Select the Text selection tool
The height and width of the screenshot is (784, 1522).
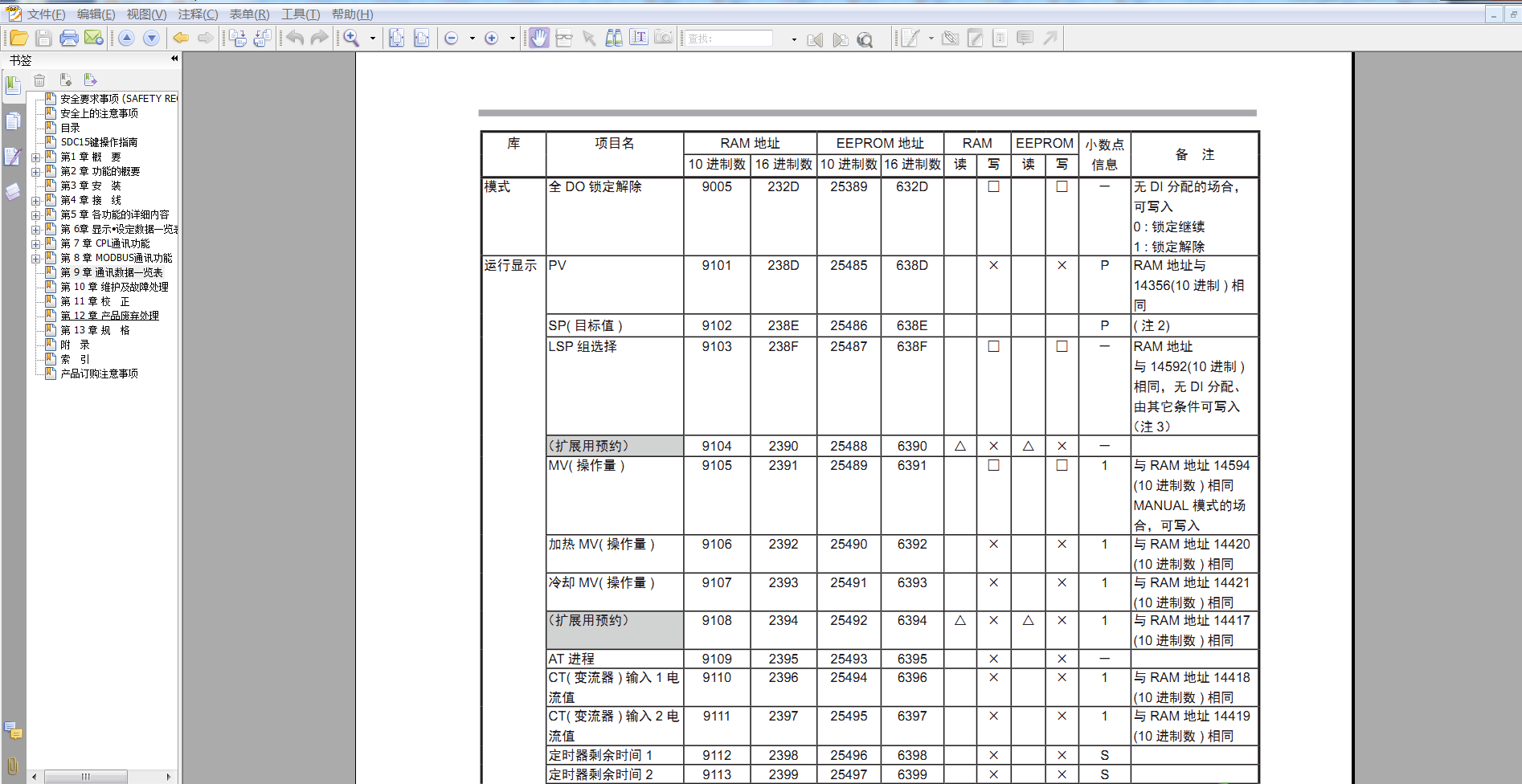(x=639, y=38)
